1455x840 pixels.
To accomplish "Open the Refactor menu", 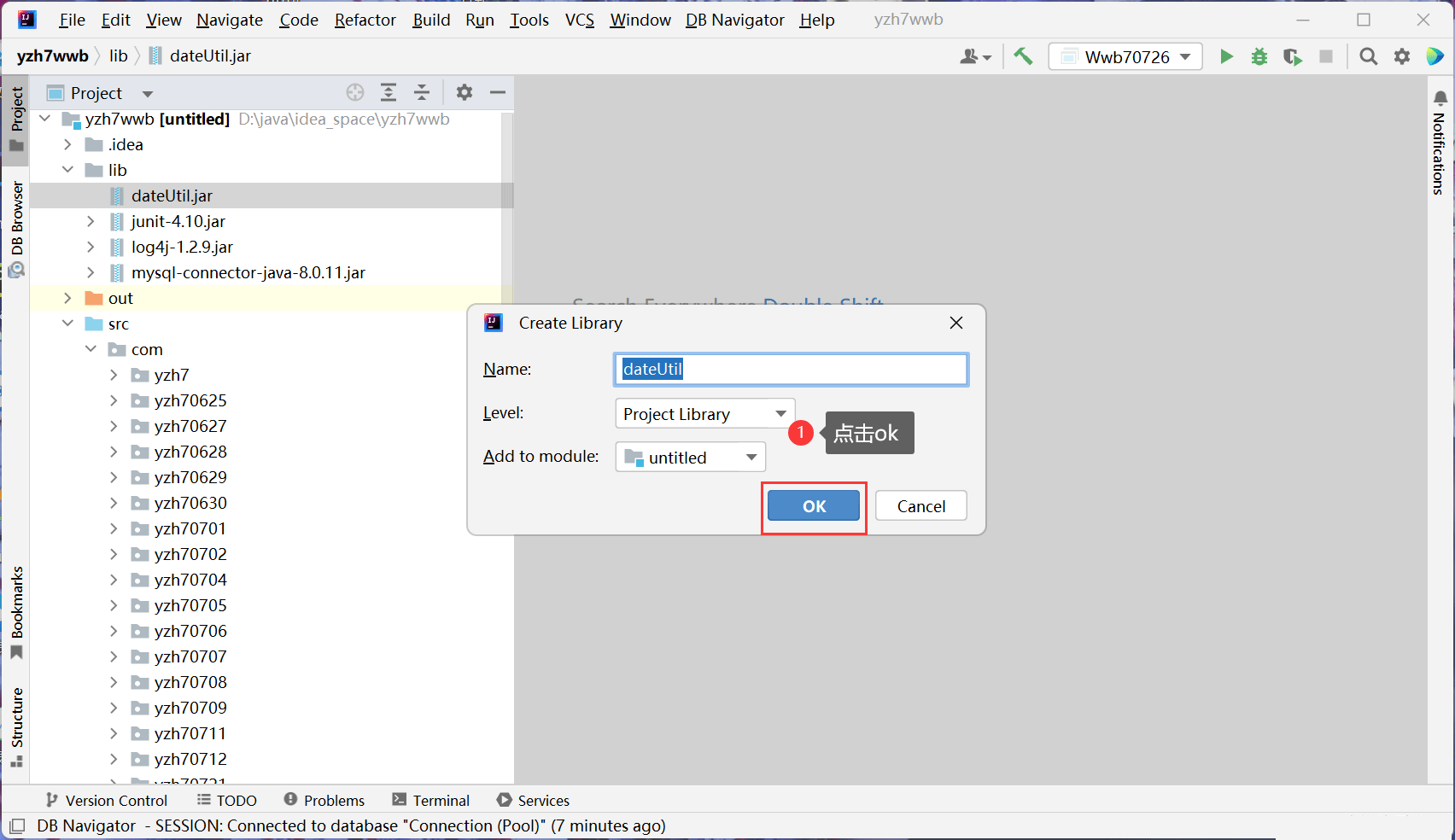I will pyautogui.click(x=365, y=20).
